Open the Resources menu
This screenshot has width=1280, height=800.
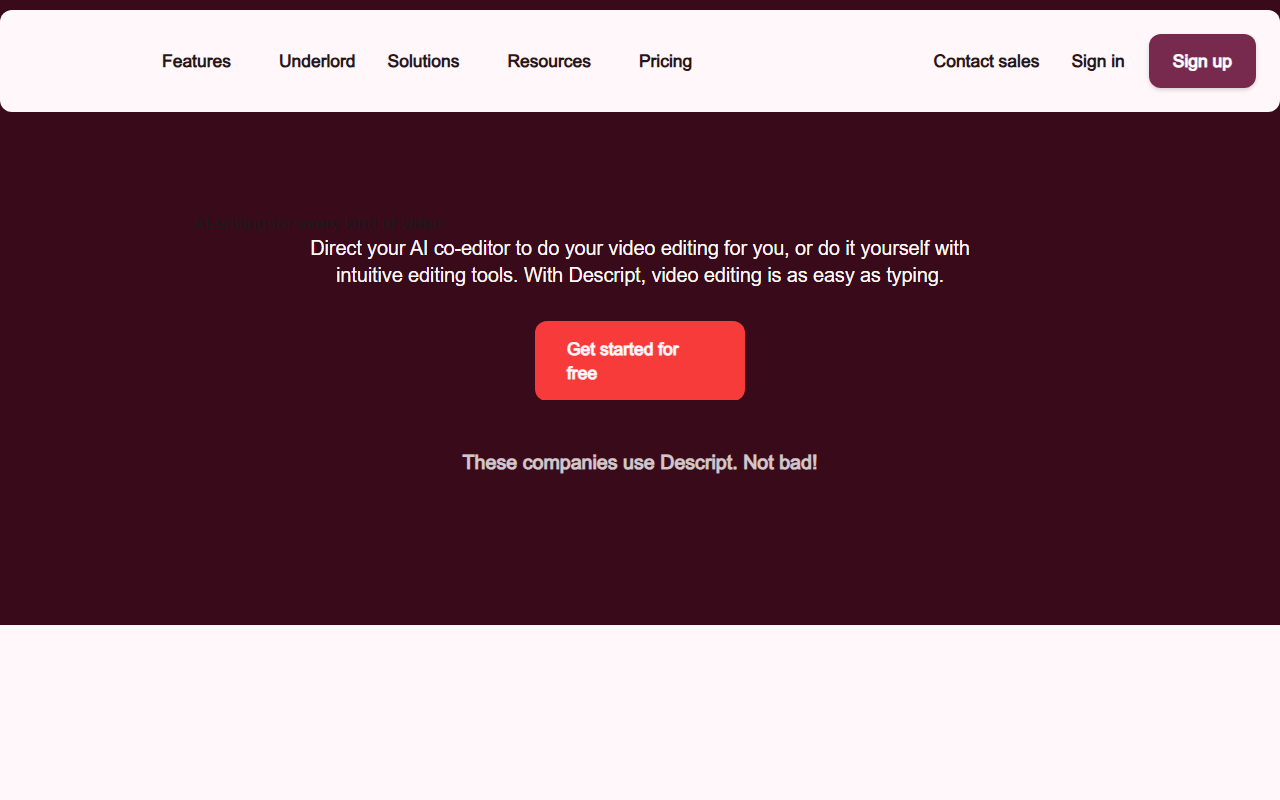click(x=549, y=61)
